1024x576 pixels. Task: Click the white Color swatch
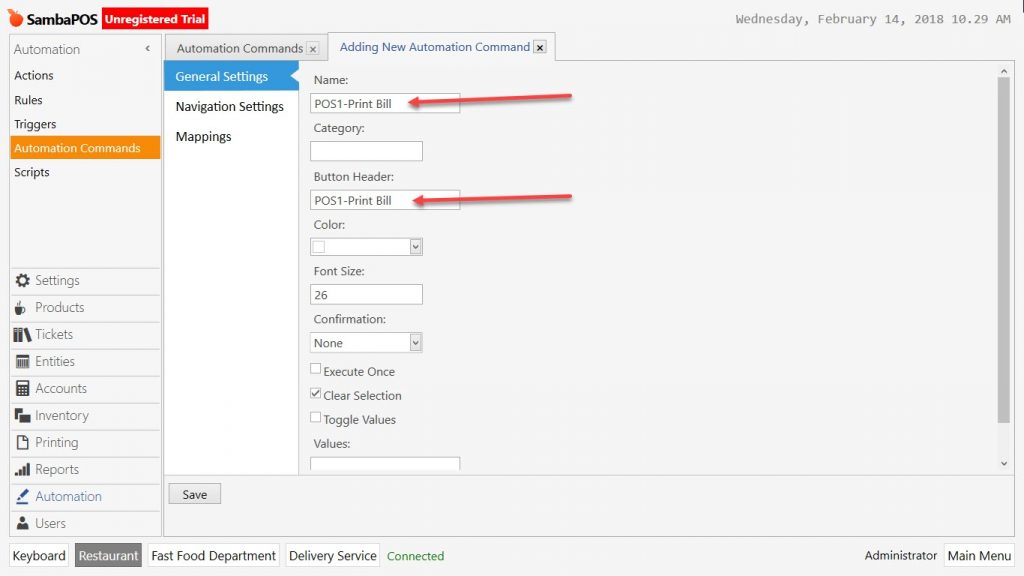click(319, 247)
